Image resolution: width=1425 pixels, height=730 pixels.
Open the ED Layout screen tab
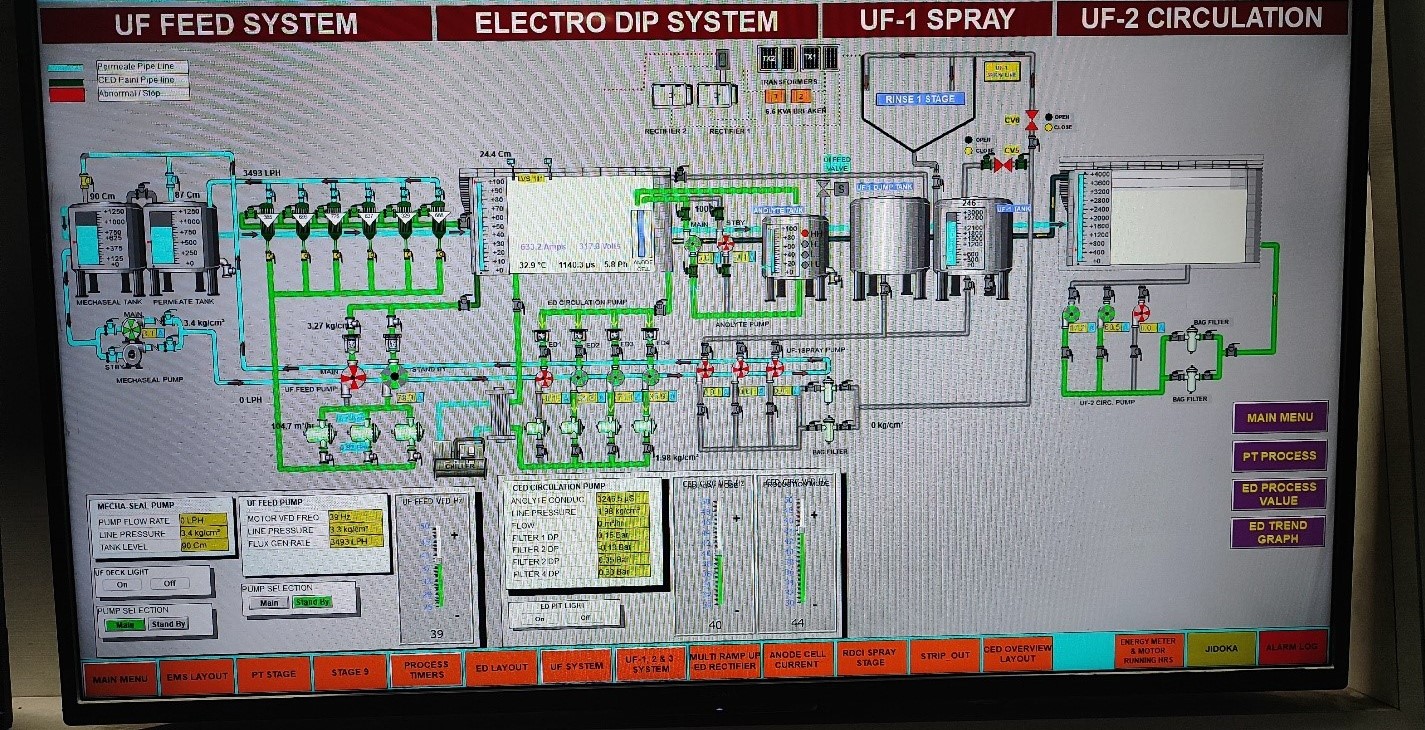tap(501, 668)
